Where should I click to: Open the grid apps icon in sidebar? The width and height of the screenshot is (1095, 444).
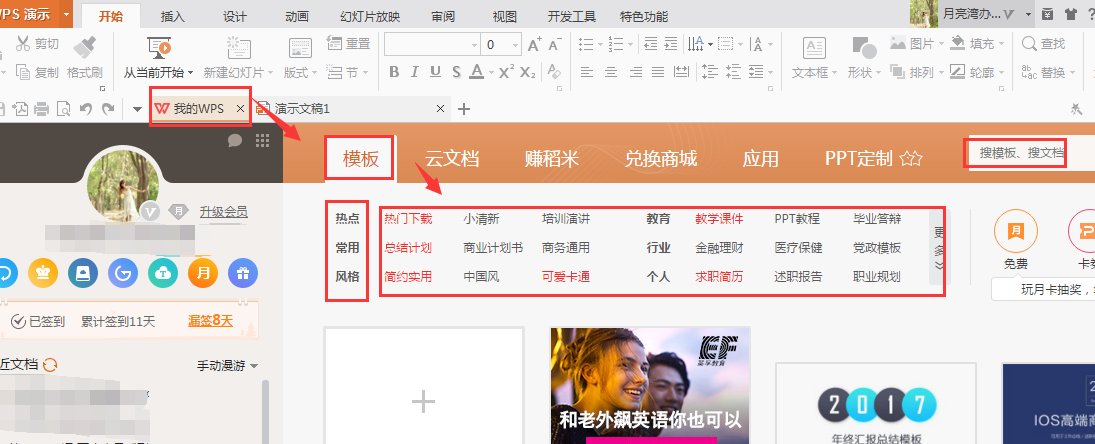coord(263,141)
